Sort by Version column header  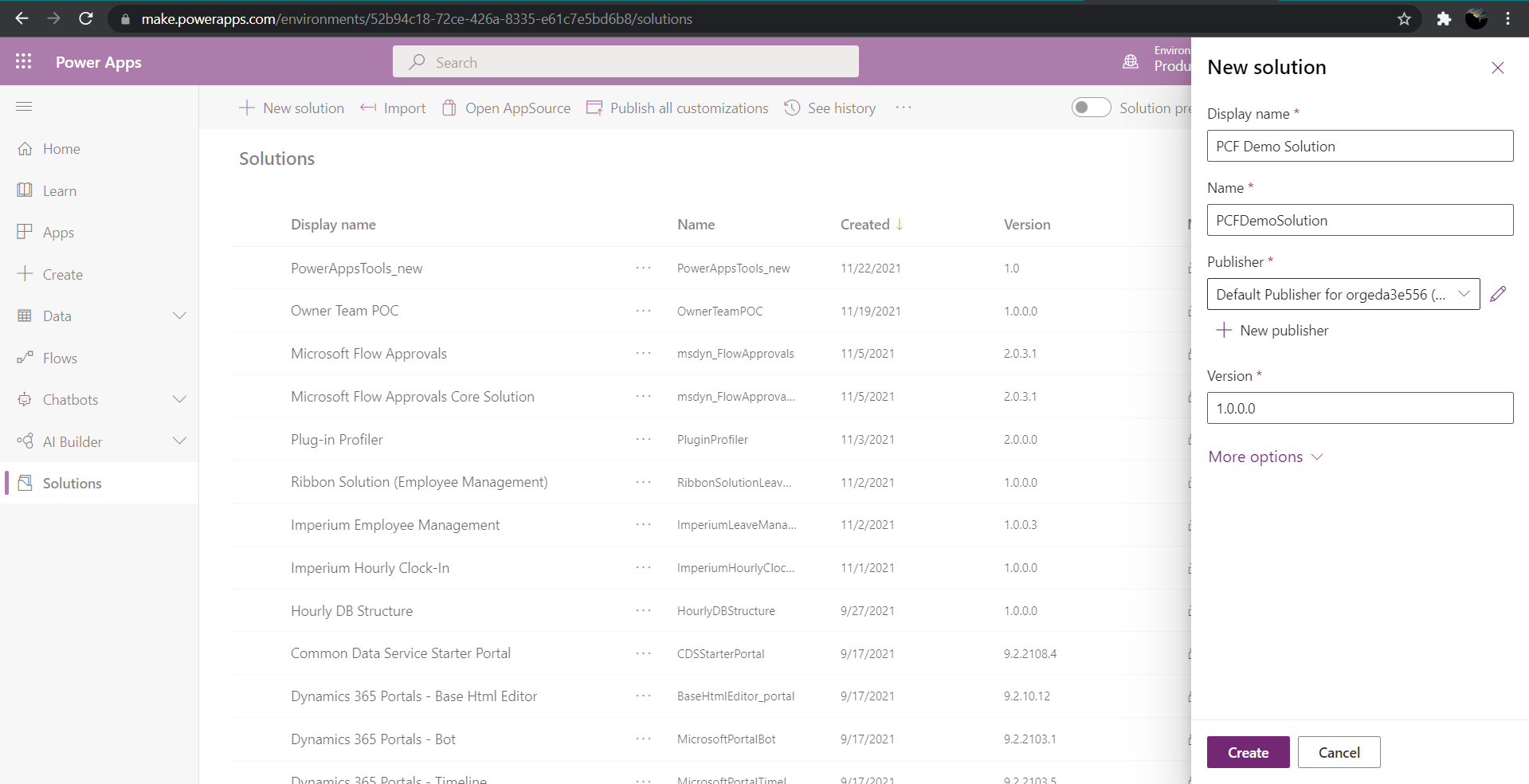pyautogui.click(x=1027, y=225)
